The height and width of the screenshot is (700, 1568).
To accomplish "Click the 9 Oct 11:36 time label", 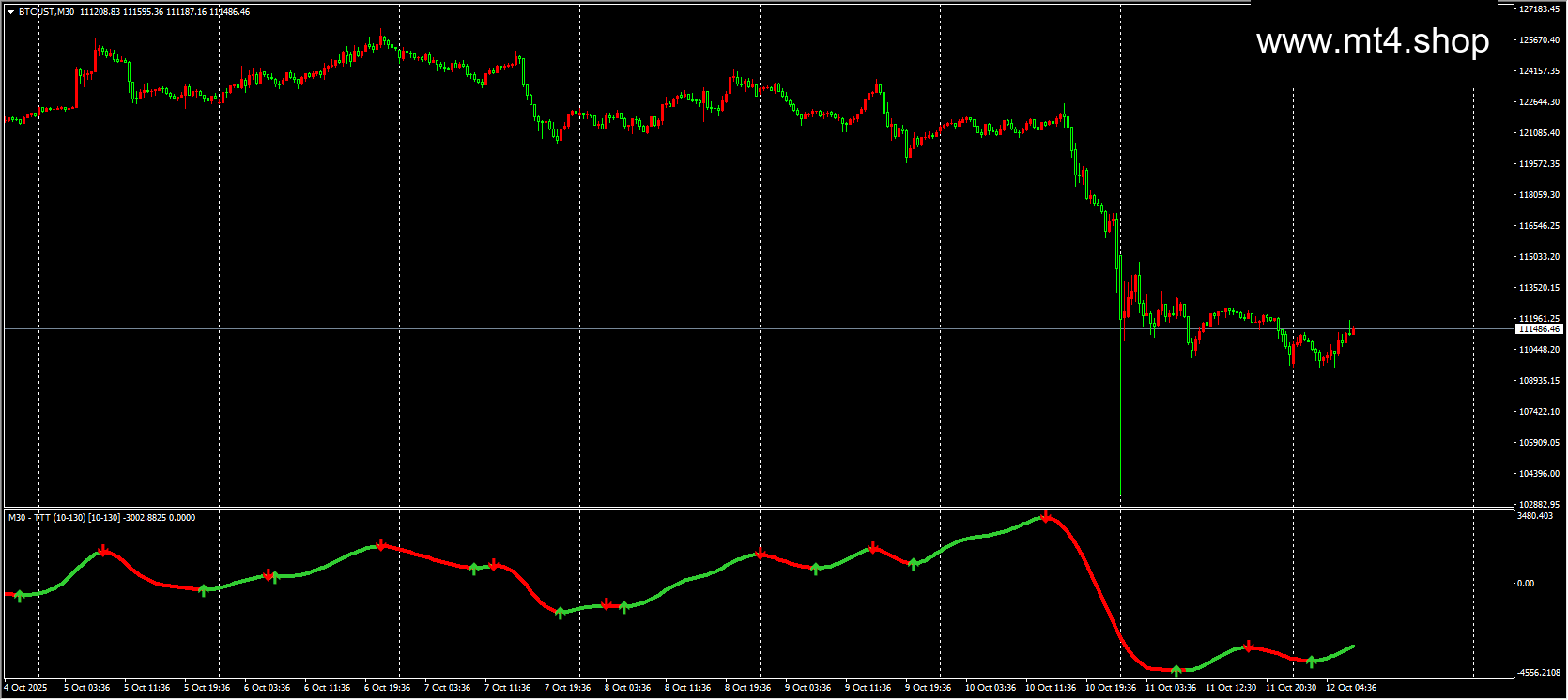I will [869, 688].
